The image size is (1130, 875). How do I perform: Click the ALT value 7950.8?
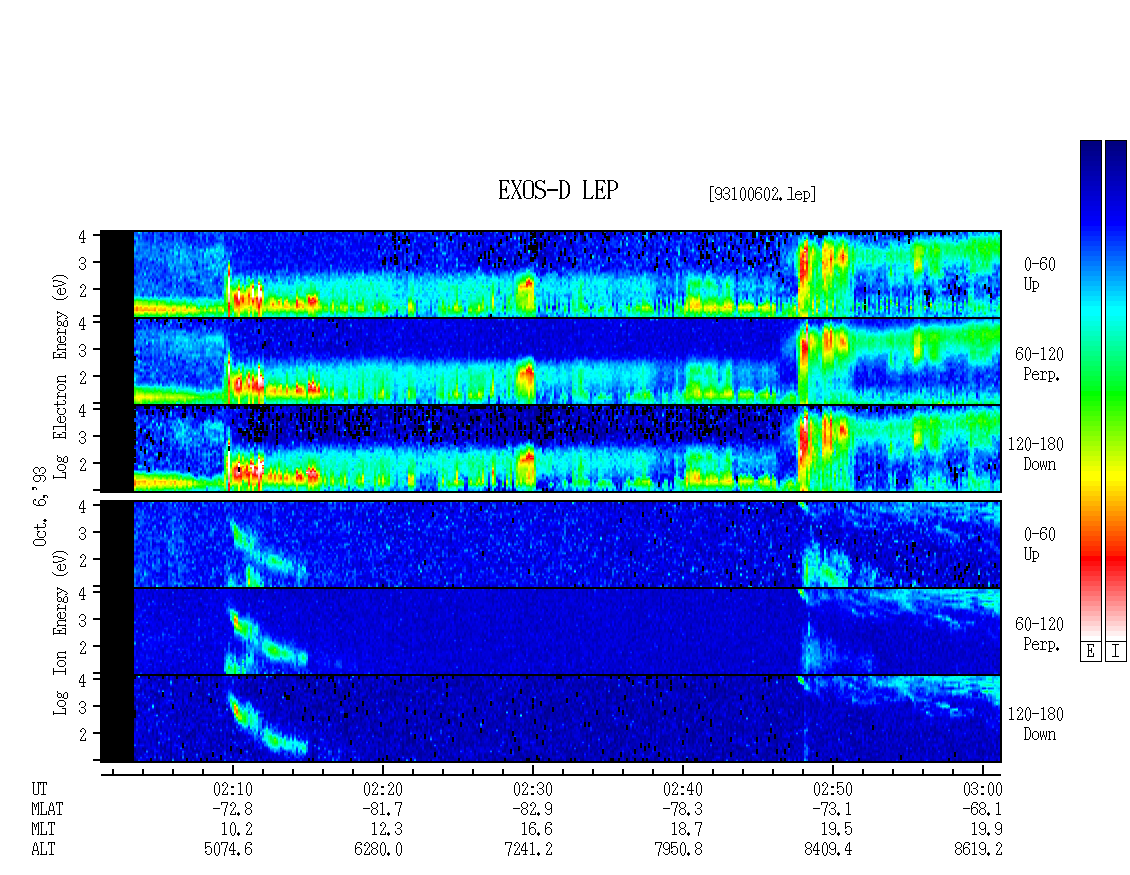click(679, 849)
